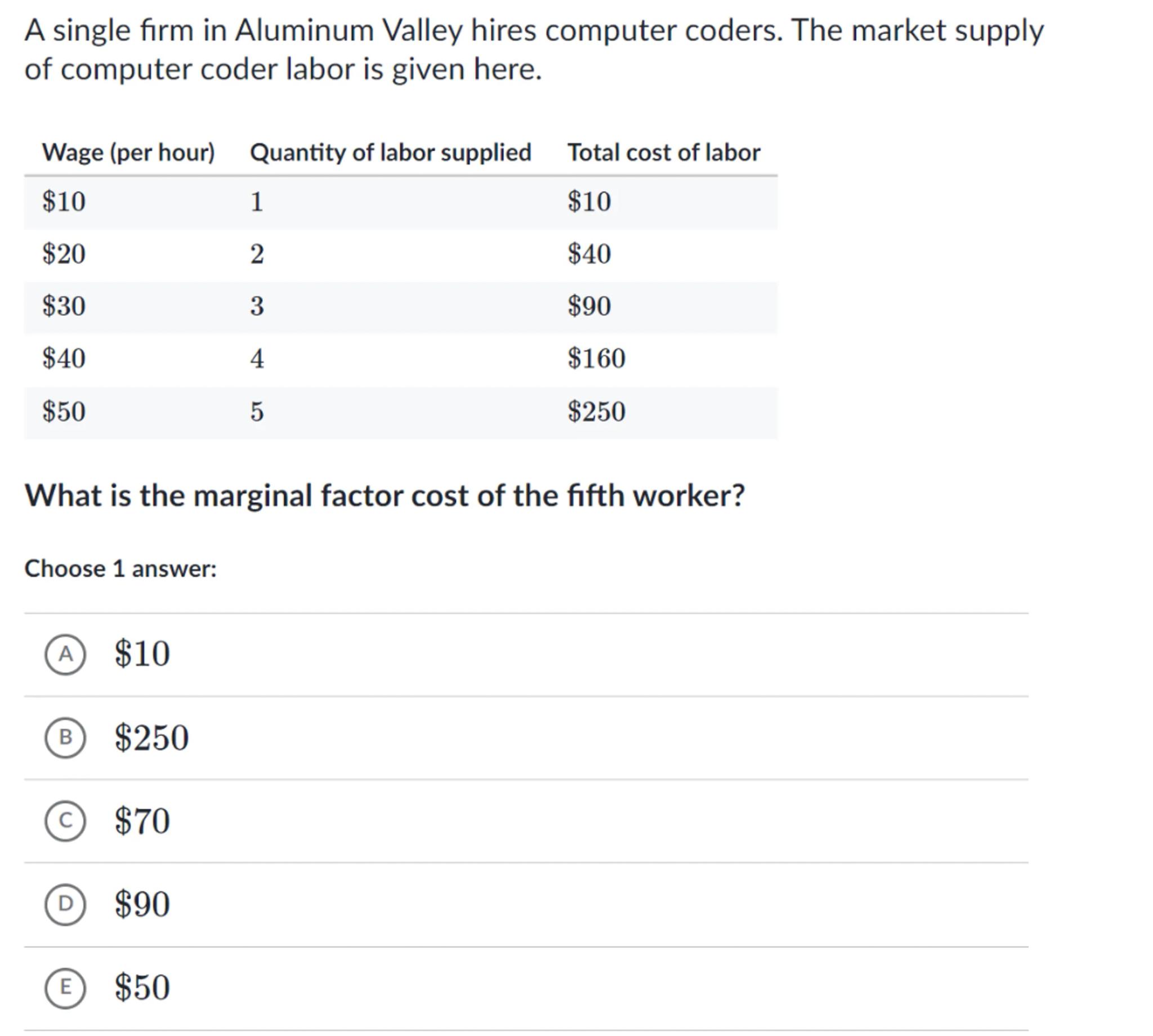The image size is (1153, 1036).
Task: Click the $160 total cost cell
Action: 596,359
